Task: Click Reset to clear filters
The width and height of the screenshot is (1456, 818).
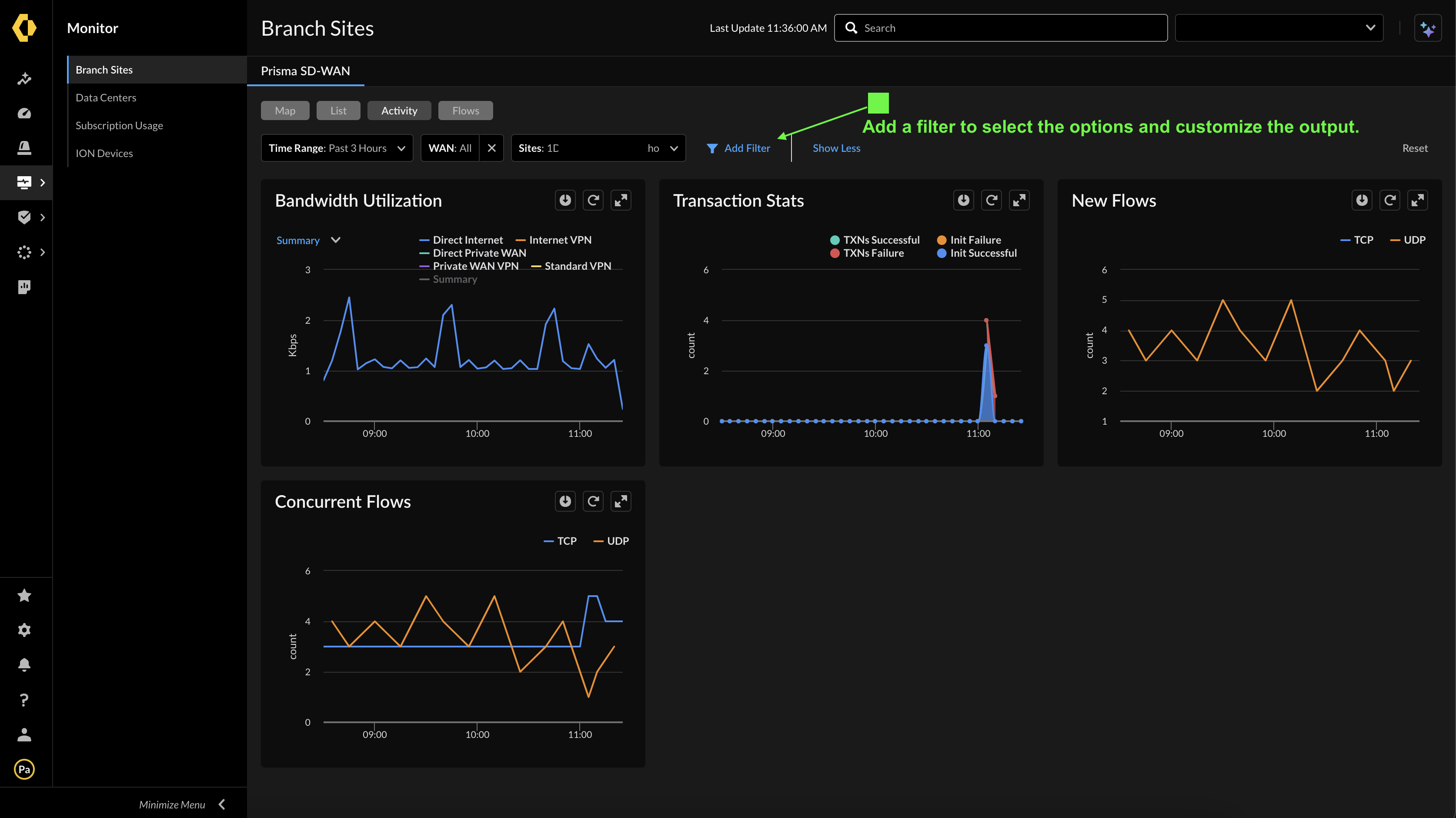Action: point(1414,148)
